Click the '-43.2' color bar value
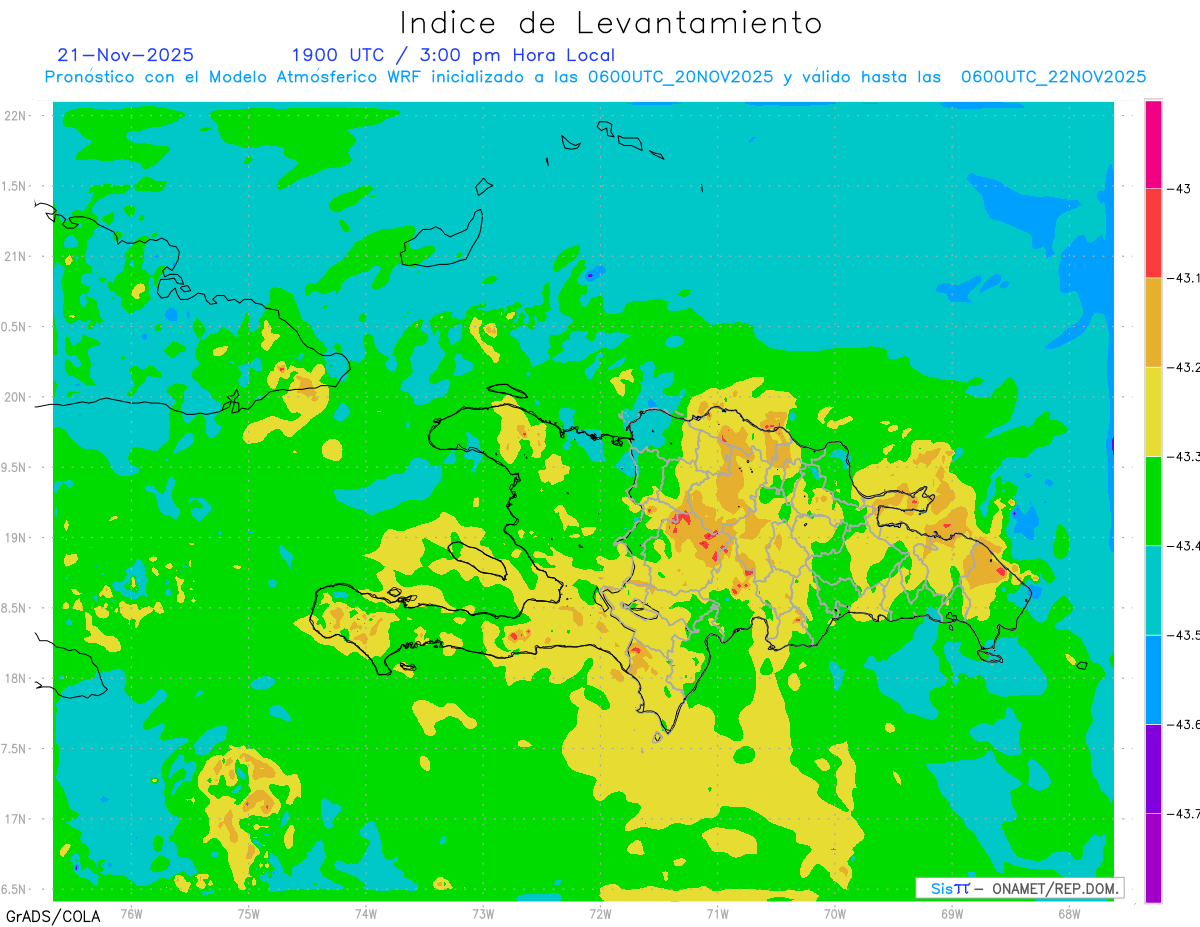 (1184, 367)
